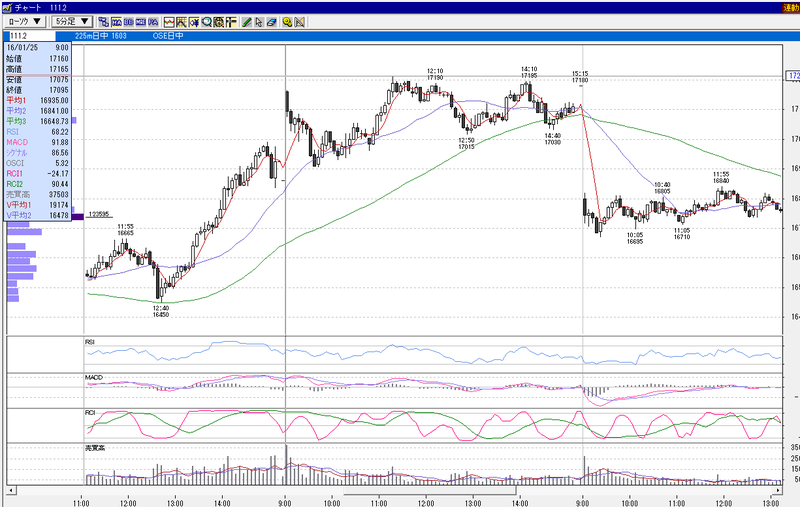Click the code input field showing 1112
Viewport: 800px width, 507px height.
(x=32, y=36)
